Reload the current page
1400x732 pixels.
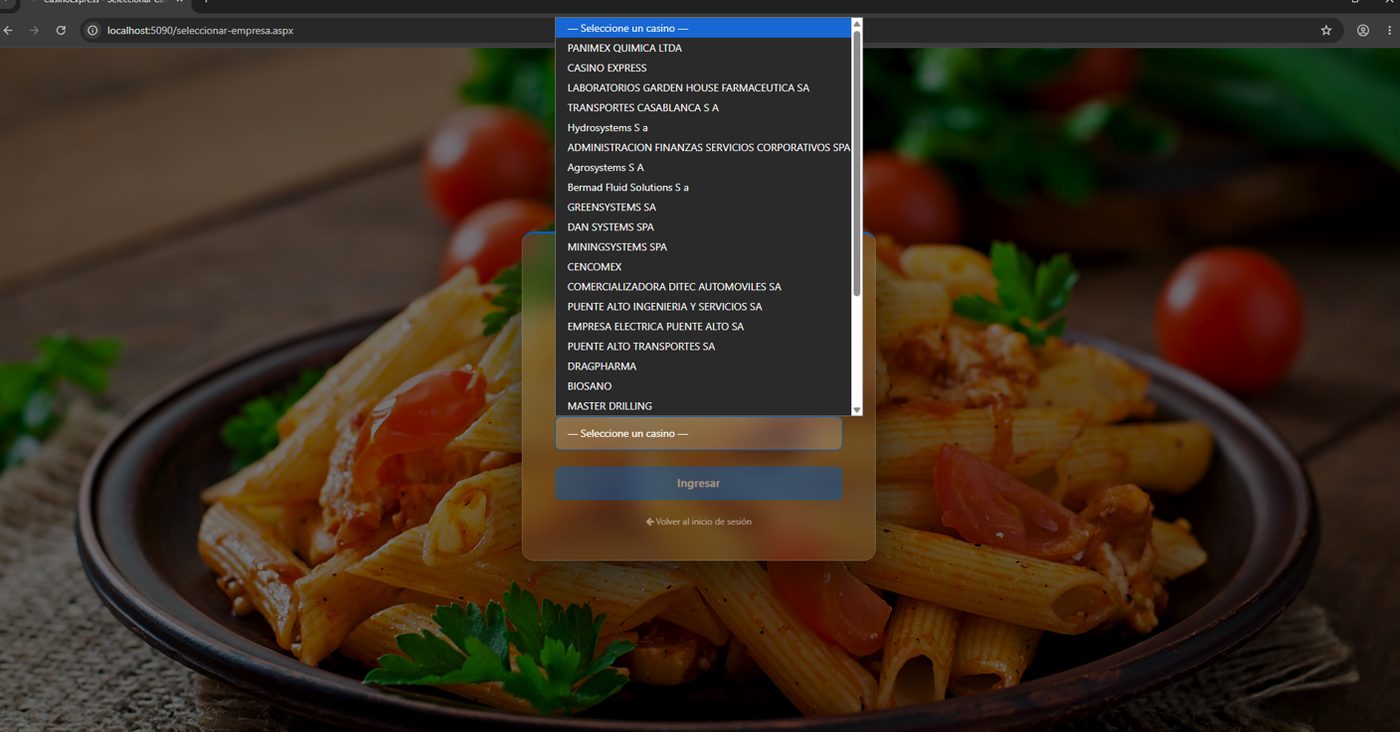pyautogui.click(x=61, y=31)
